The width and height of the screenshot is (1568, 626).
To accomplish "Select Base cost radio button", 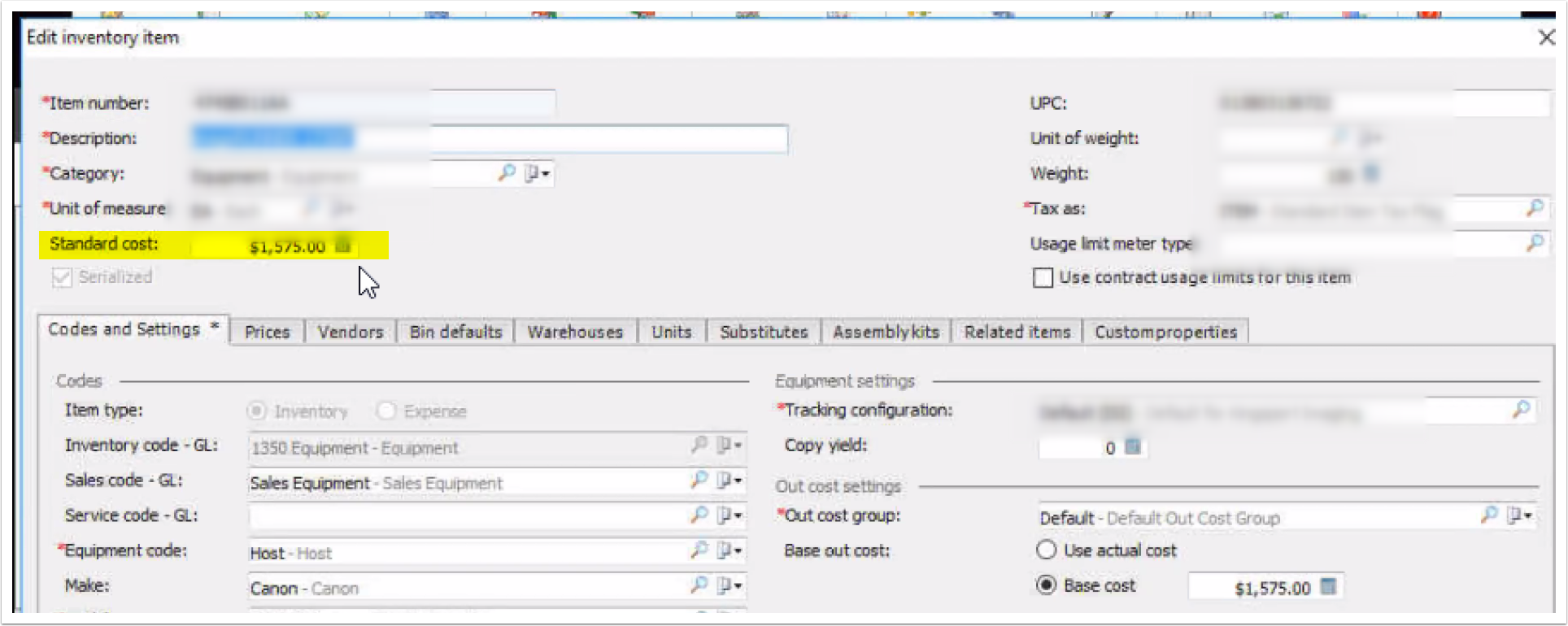I will click(x=1046, y=585).
